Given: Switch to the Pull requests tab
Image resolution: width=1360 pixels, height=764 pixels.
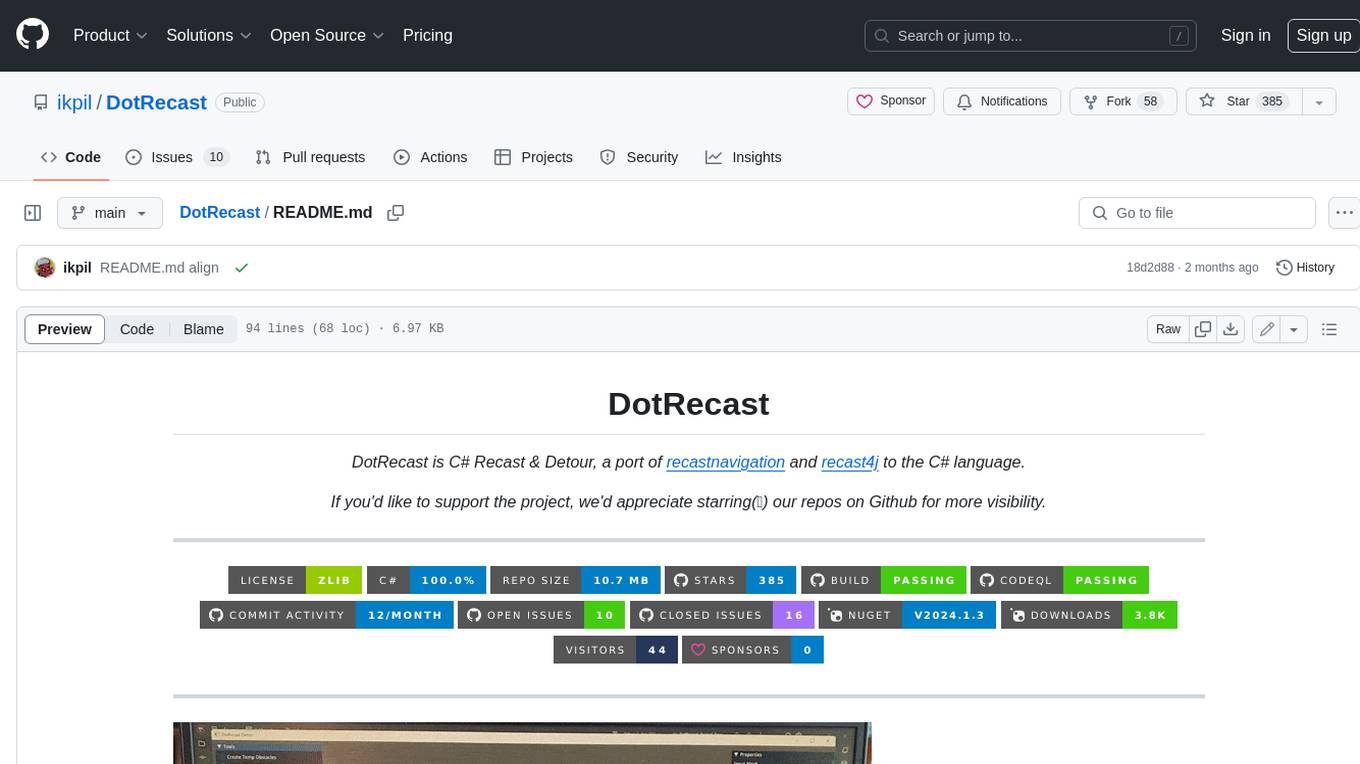Looking at the screenshot, I should tap(310, 157).
